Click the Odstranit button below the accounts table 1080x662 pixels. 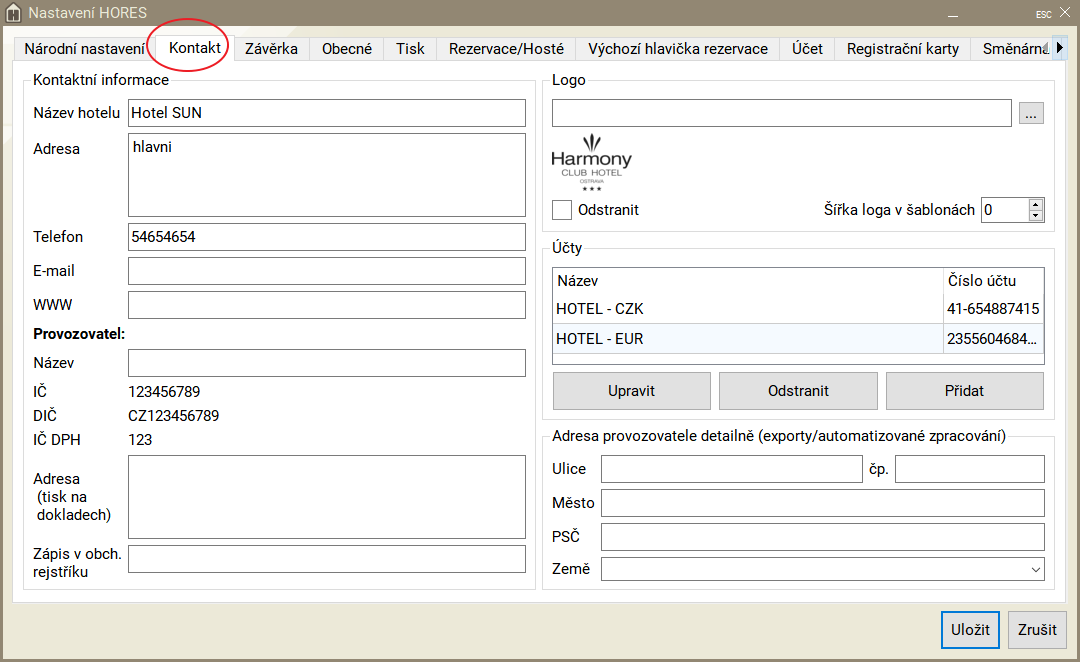(x=797, y=391)
